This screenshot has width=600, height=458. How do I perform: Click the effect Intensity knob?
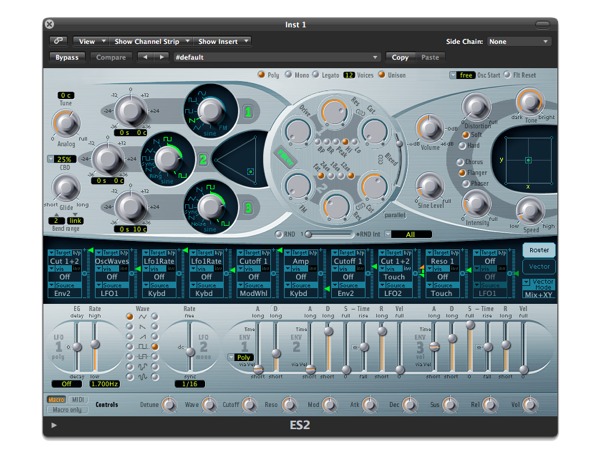pyautogui.click(x=476, y=203)
